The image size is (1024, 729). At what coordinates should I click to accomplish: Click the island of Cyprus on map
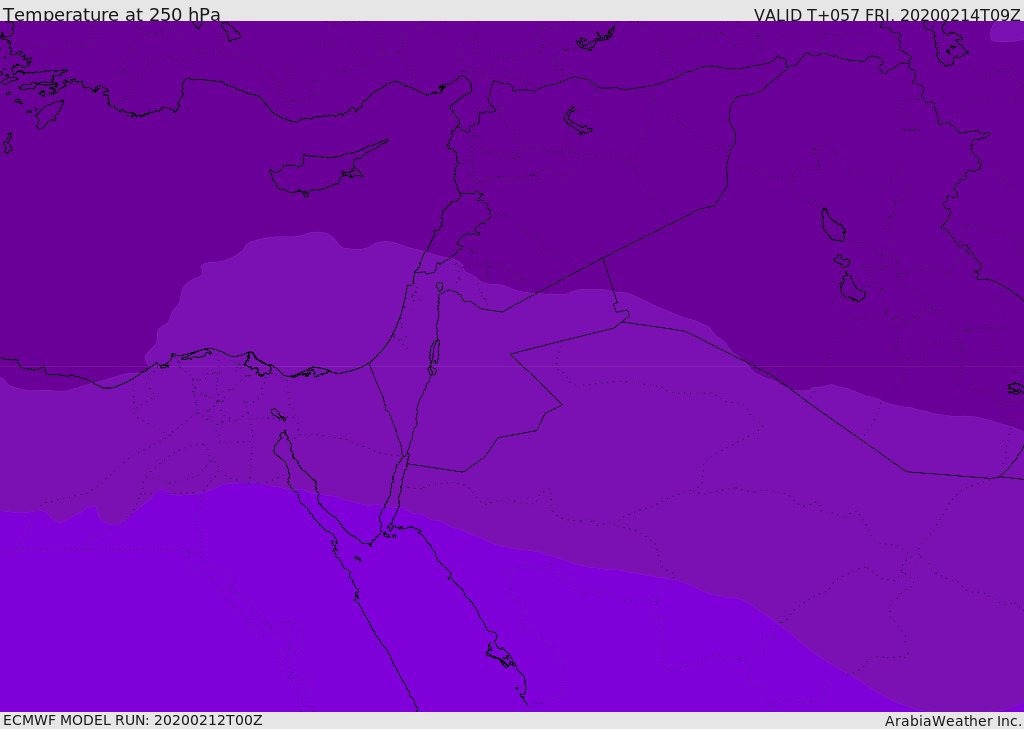pyautogui.click(x=328, y=169)
